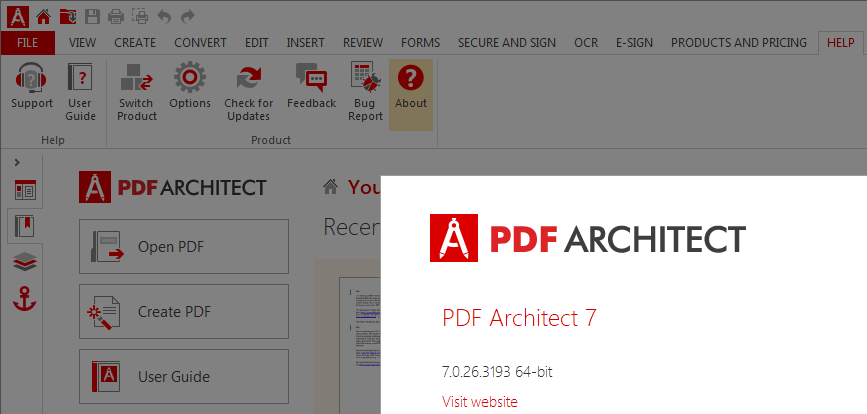Screen dimensions: 867x414
Task: Click the Visit website link
Action: pos(480,401)
